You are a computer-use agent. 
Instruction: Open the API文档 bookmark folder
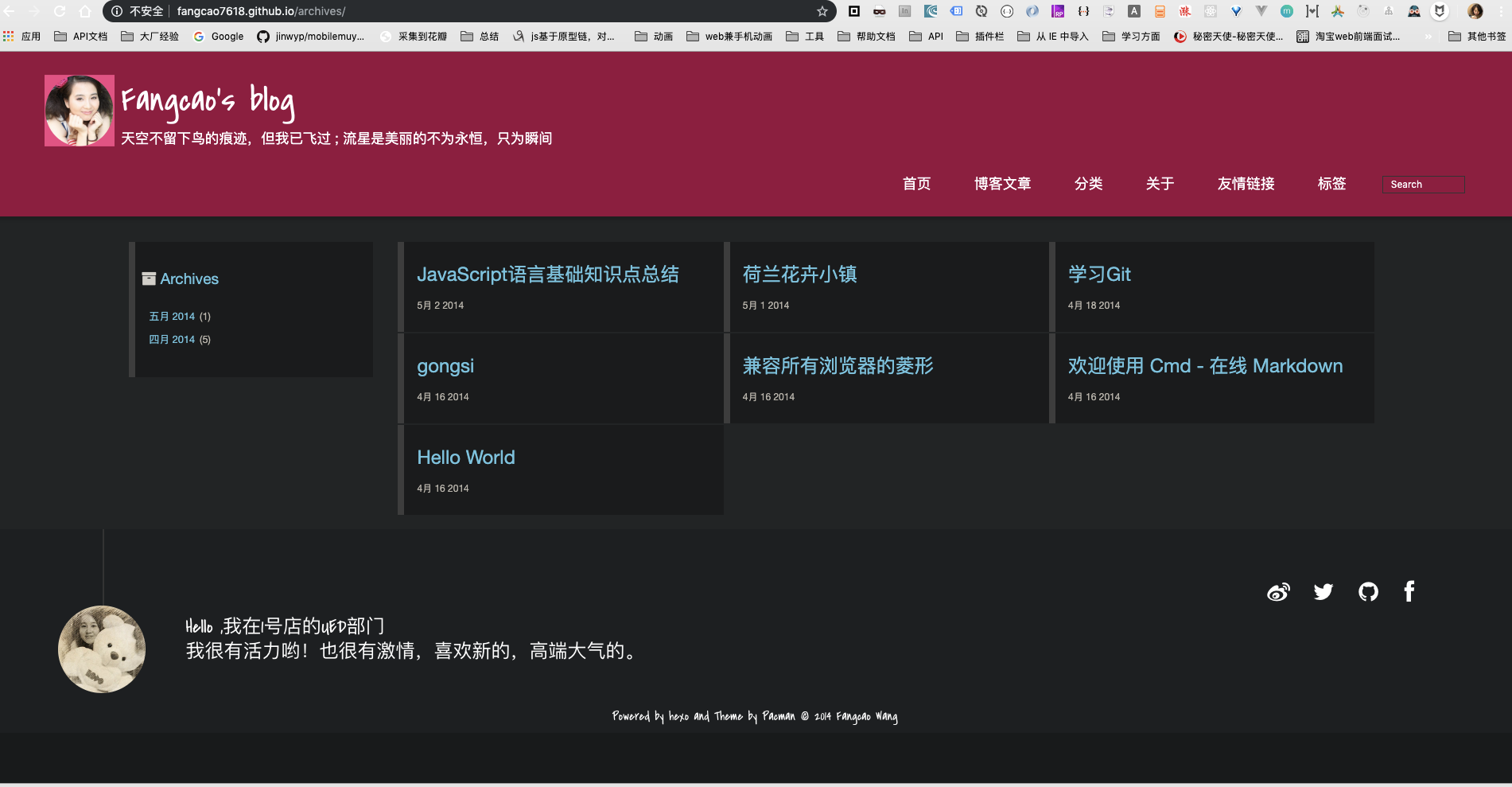point(80,37)
